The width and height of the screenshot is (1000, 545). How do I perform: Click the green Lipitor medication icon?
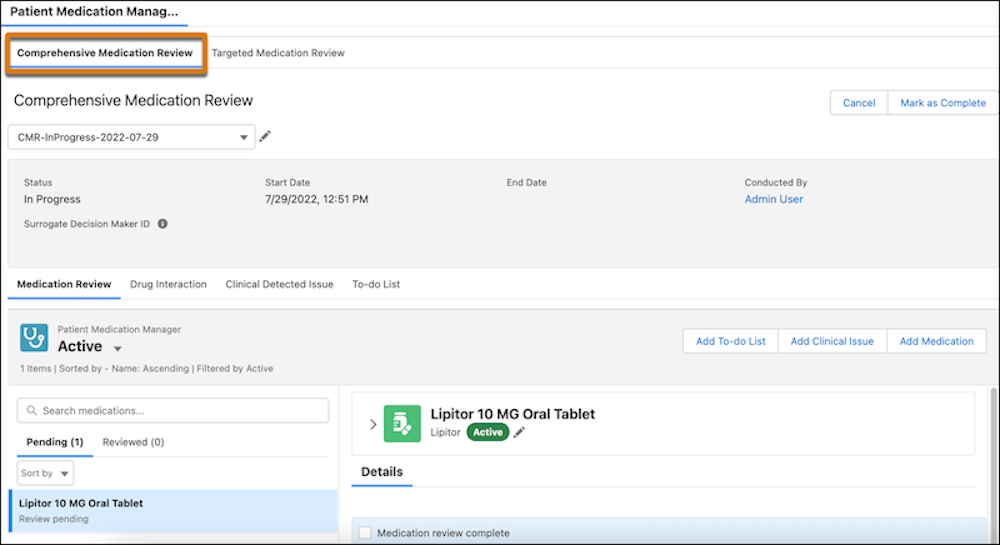[x=402, y=423]
